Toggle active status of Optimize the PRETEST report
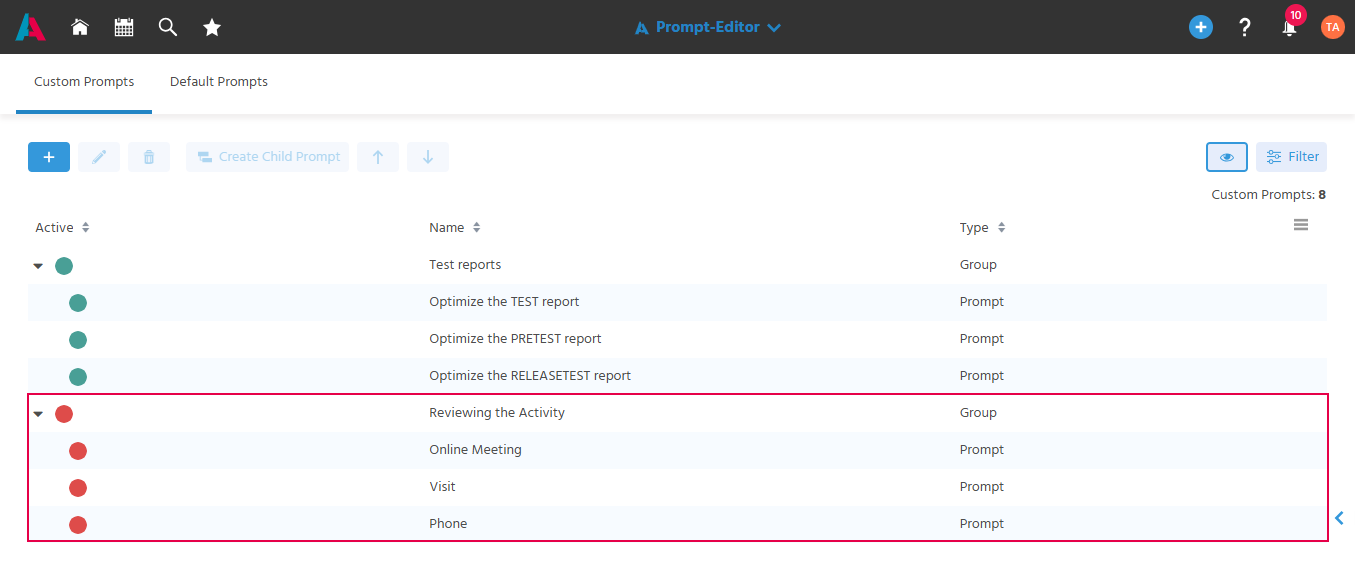The image size is (1355, 574). pos(78,340)
